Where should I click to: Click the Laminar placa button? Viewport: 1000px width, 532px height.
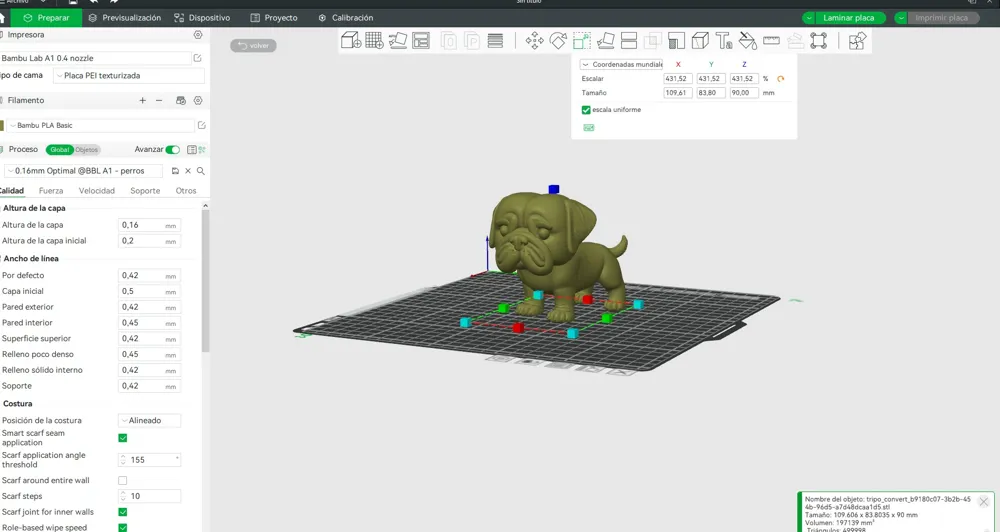click(x=849, y=18)
